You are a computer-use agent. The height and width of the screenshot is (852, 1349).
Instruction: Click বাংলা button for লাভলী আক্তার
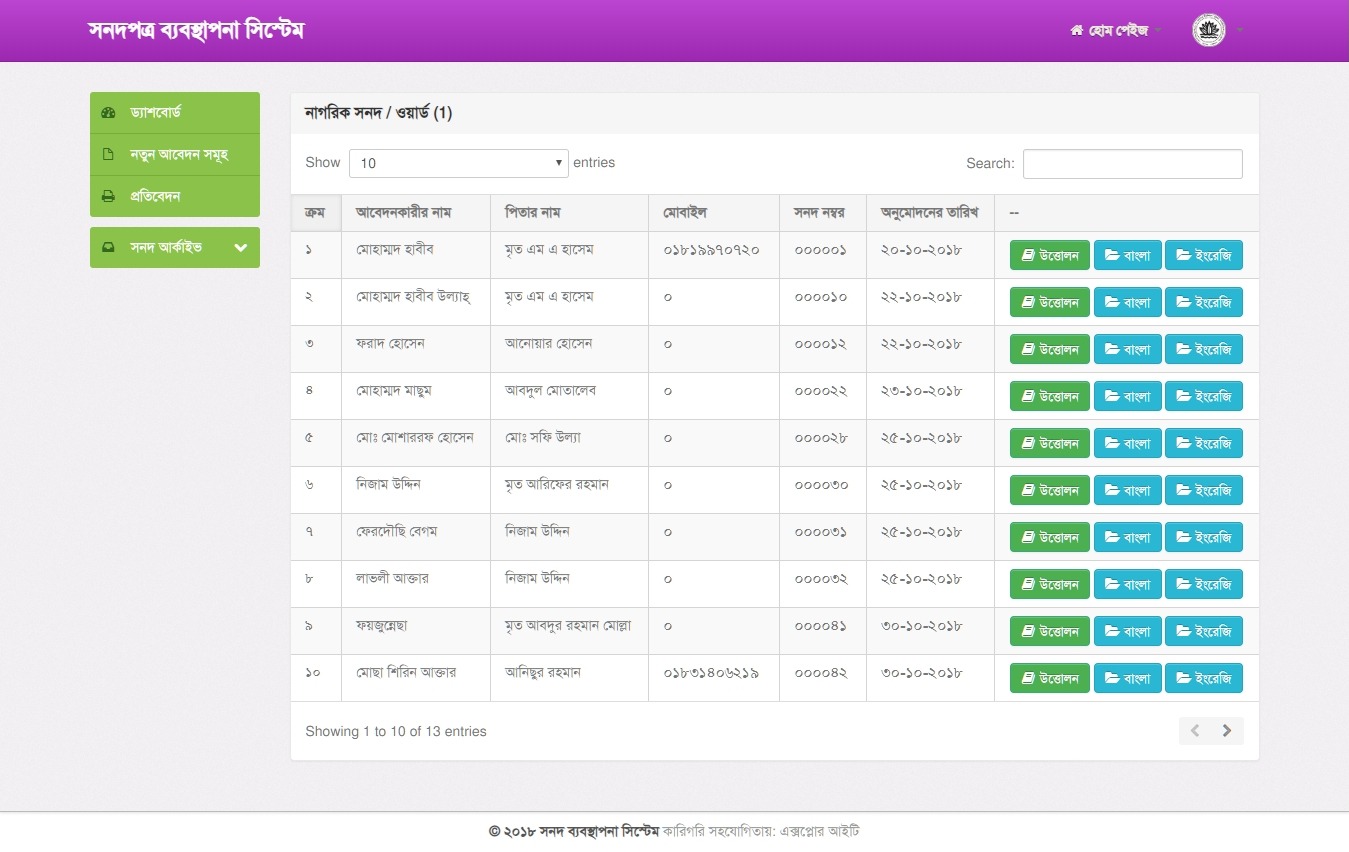coord(1128,584)
